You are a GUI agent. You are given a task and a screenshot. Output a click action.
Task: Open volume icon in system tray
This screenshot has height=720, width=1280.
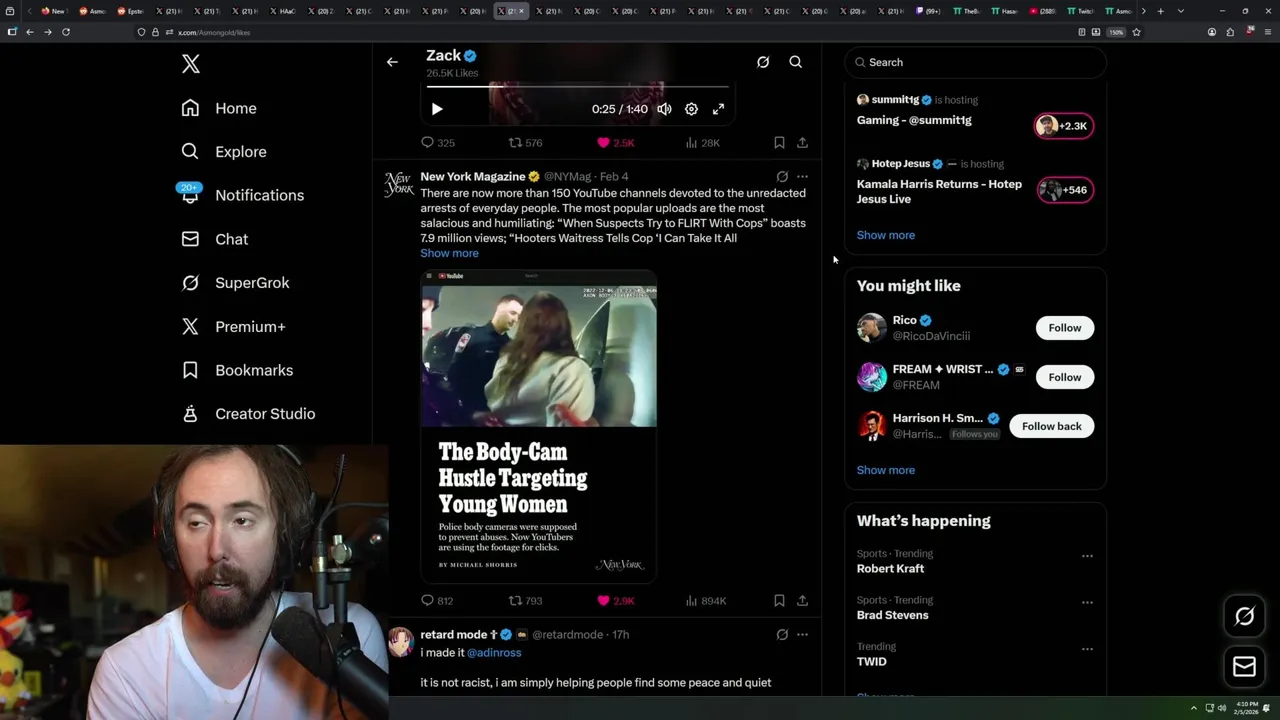(1221, 708)
